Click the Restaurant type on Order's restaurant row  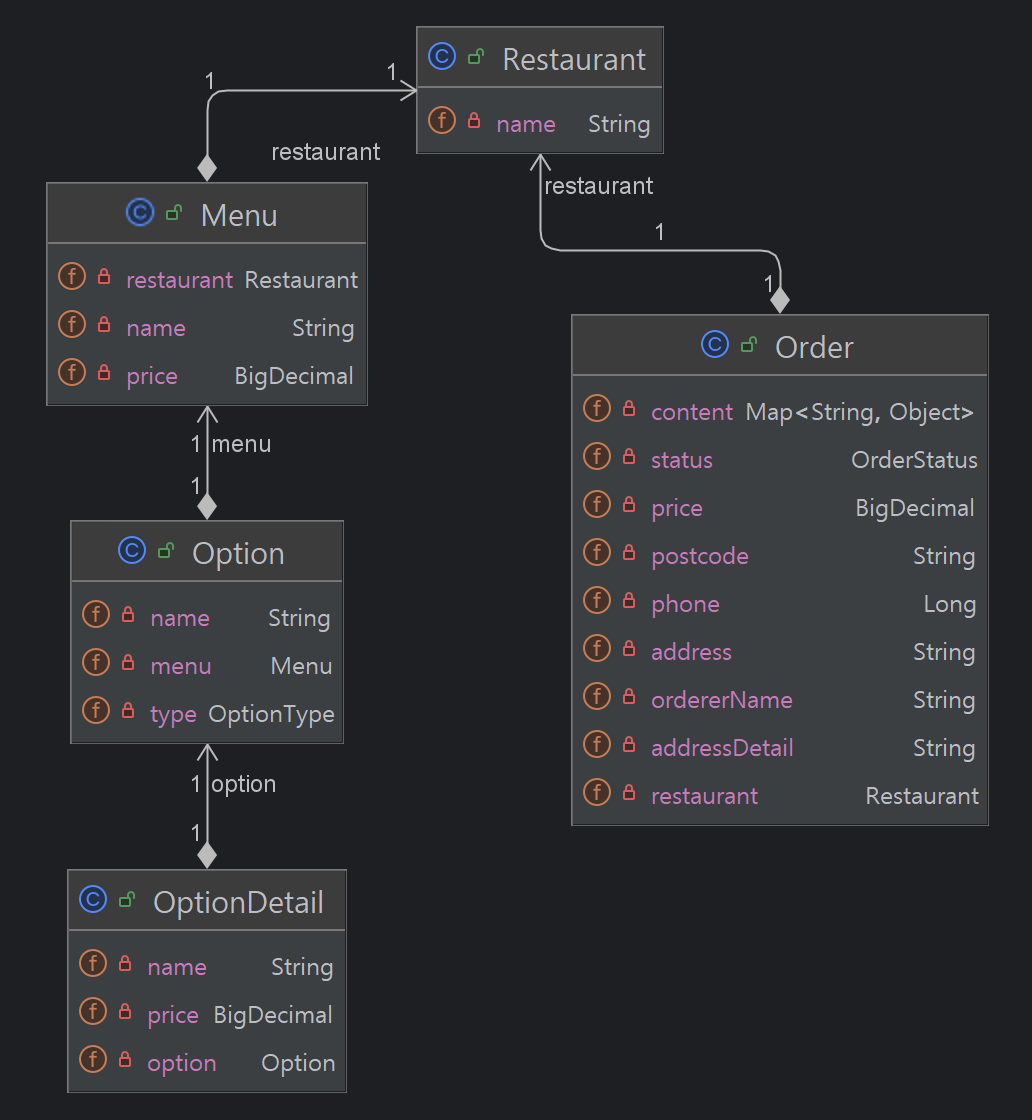tap(922, 796)
